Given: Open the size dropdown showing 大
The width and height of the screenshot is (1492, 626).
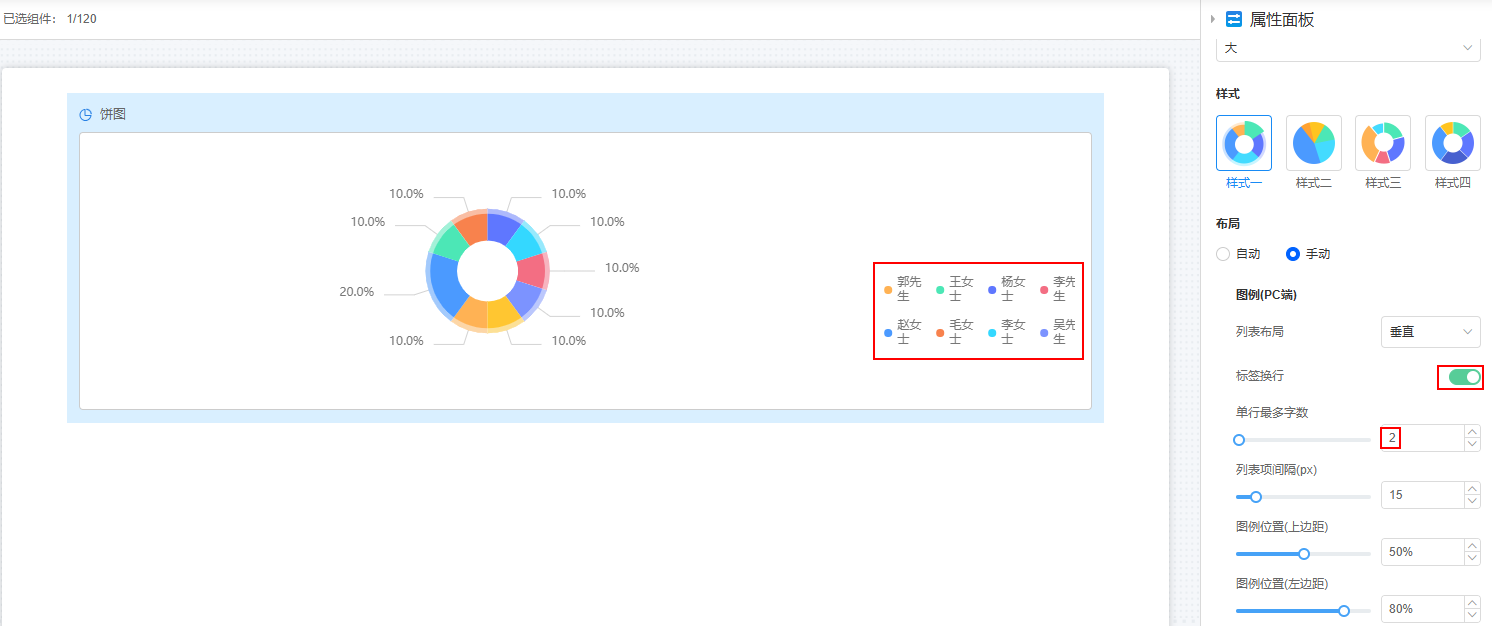Looking at the screenshot, I should coord(1348,47).
